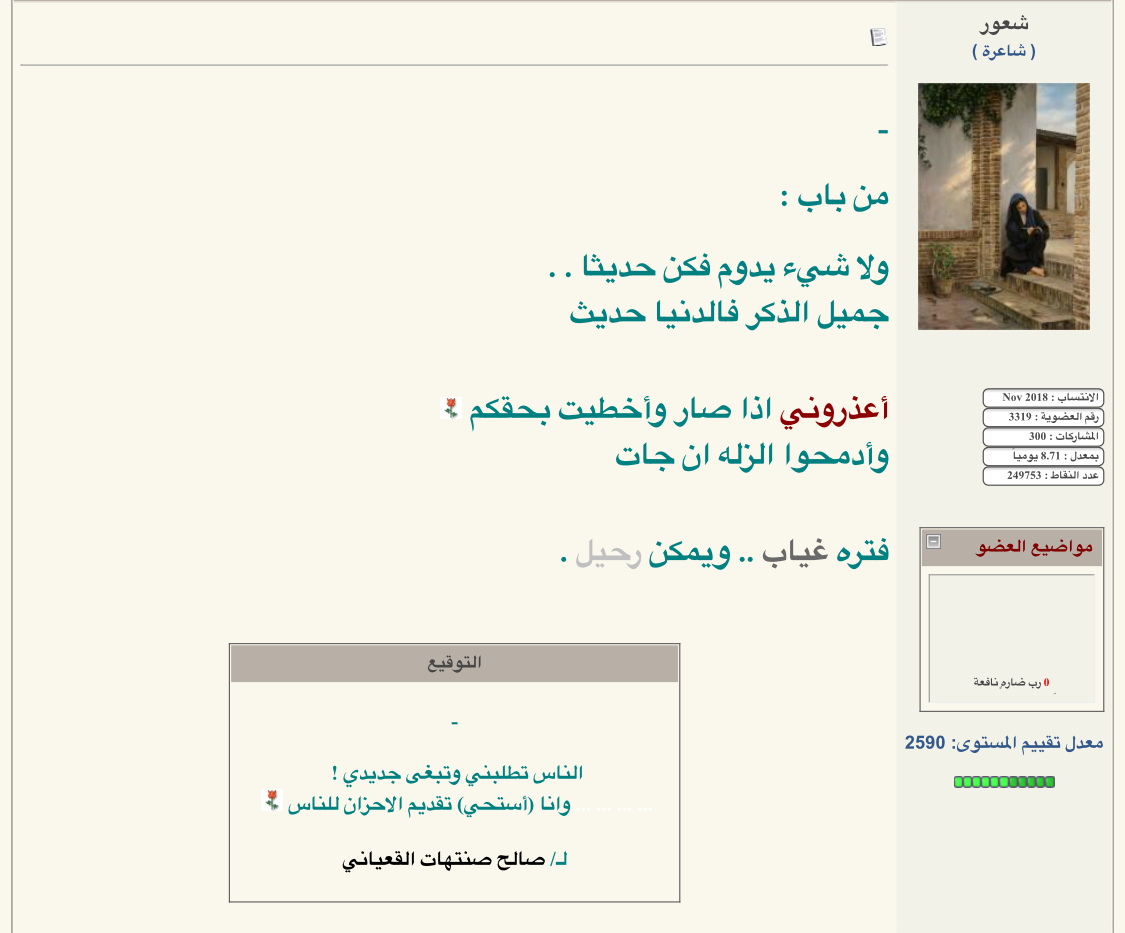The image size is (1125, 933).
Task: Click the green reputation level bar
Action: point(1004,782)
